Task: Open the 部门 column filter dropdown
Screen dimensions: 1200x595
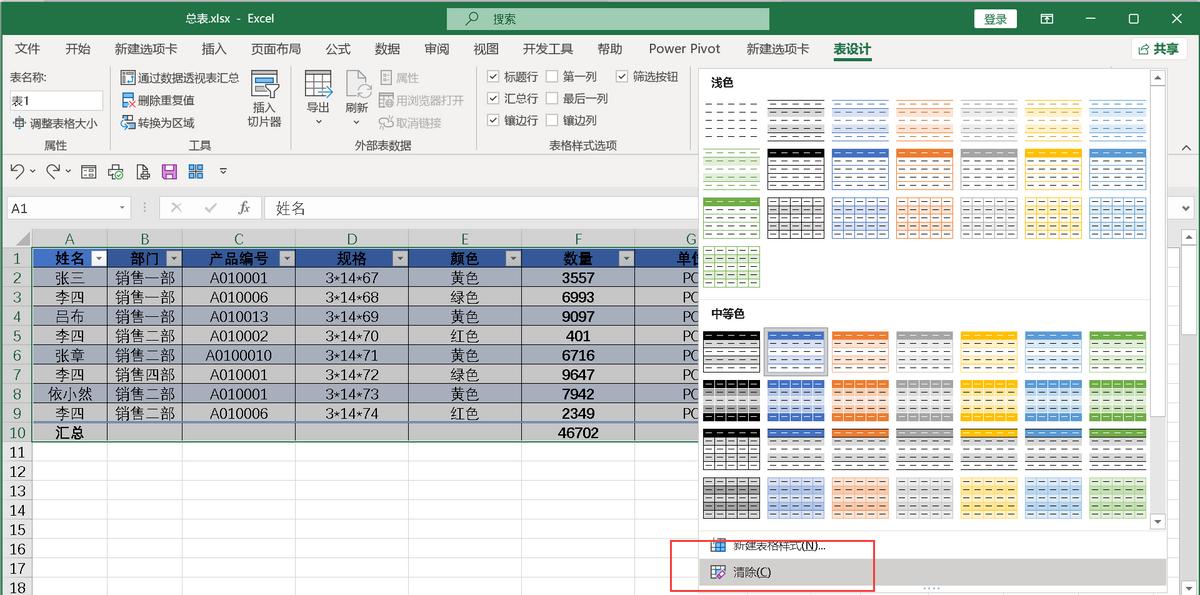Action: [x=173, y=258]
